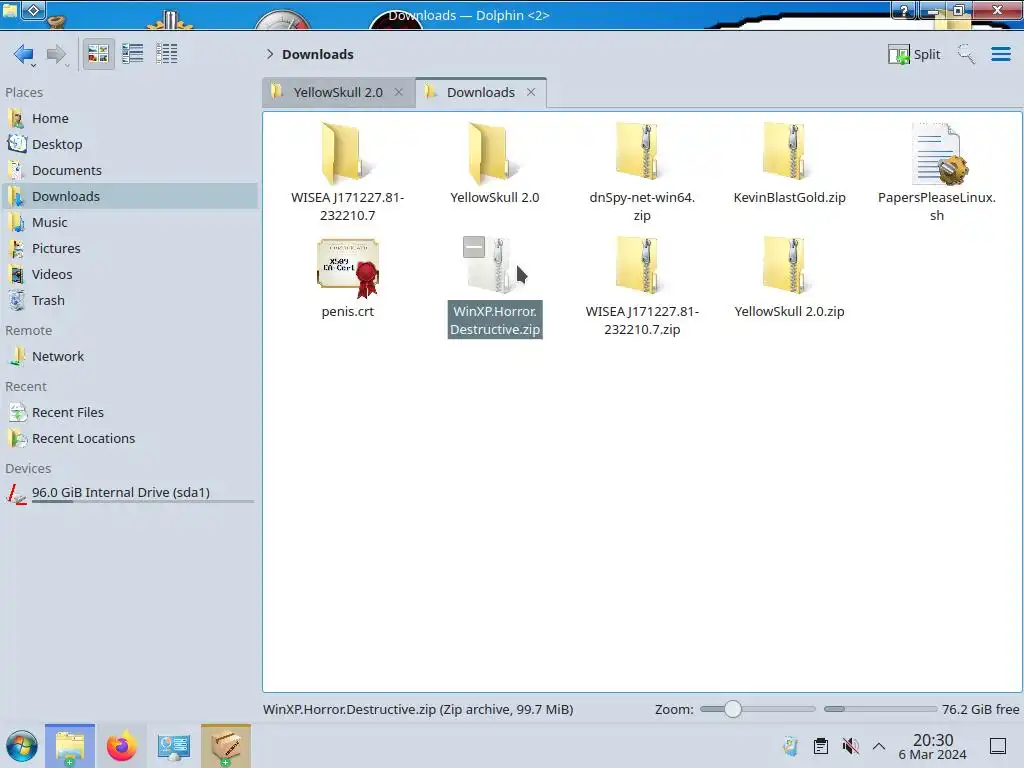Select Downloads in Places panel
1024x768 pixels.
pyautogui.click(x=129, y=196)
